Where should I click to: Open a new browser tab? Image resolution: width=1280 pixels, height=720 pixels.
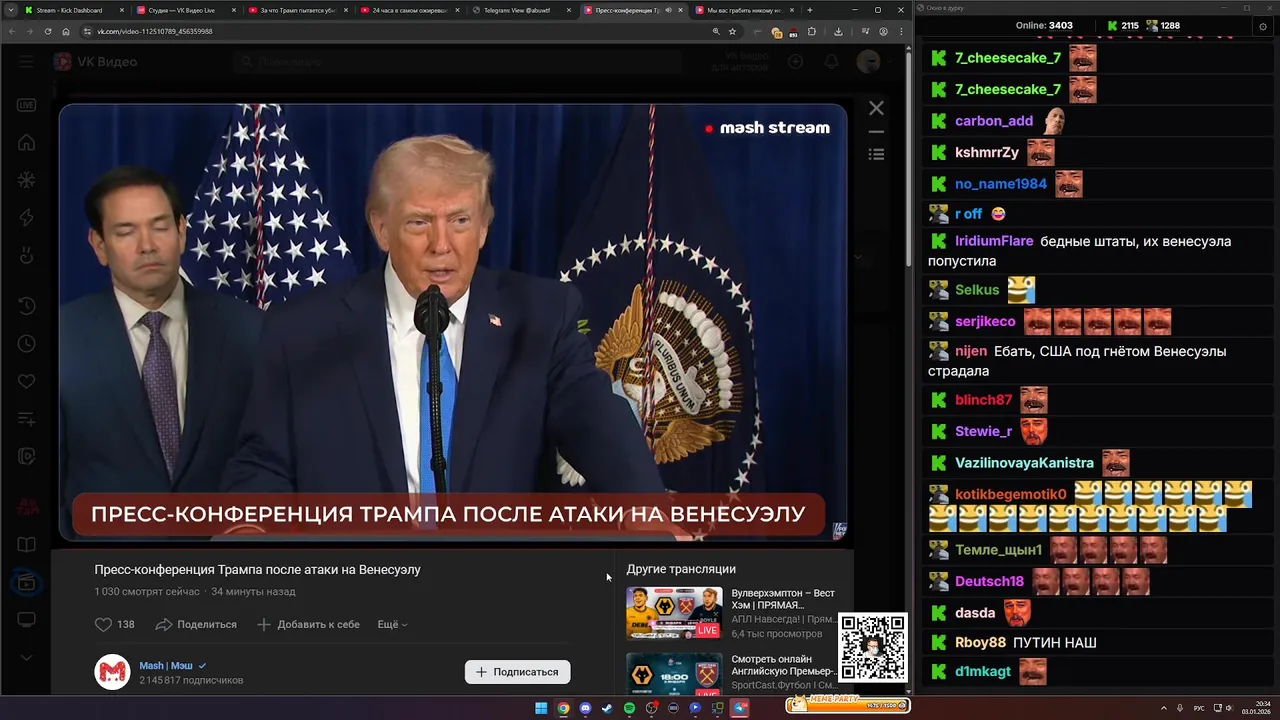(x=810, y=10)
